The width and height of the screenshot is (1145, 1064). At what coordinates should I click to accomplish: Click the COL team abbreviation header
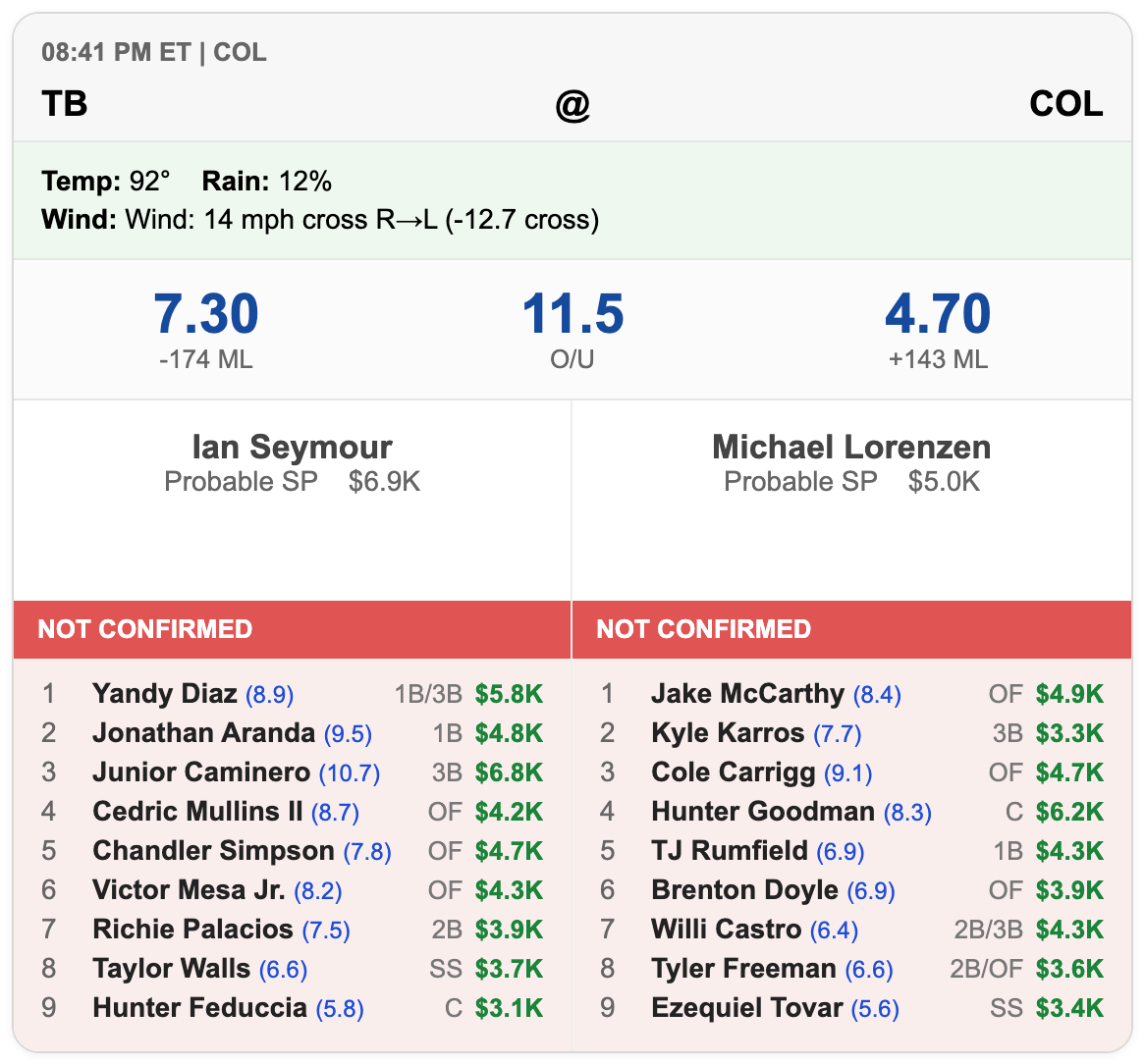pyautogui.click(x=1066, y=104)
